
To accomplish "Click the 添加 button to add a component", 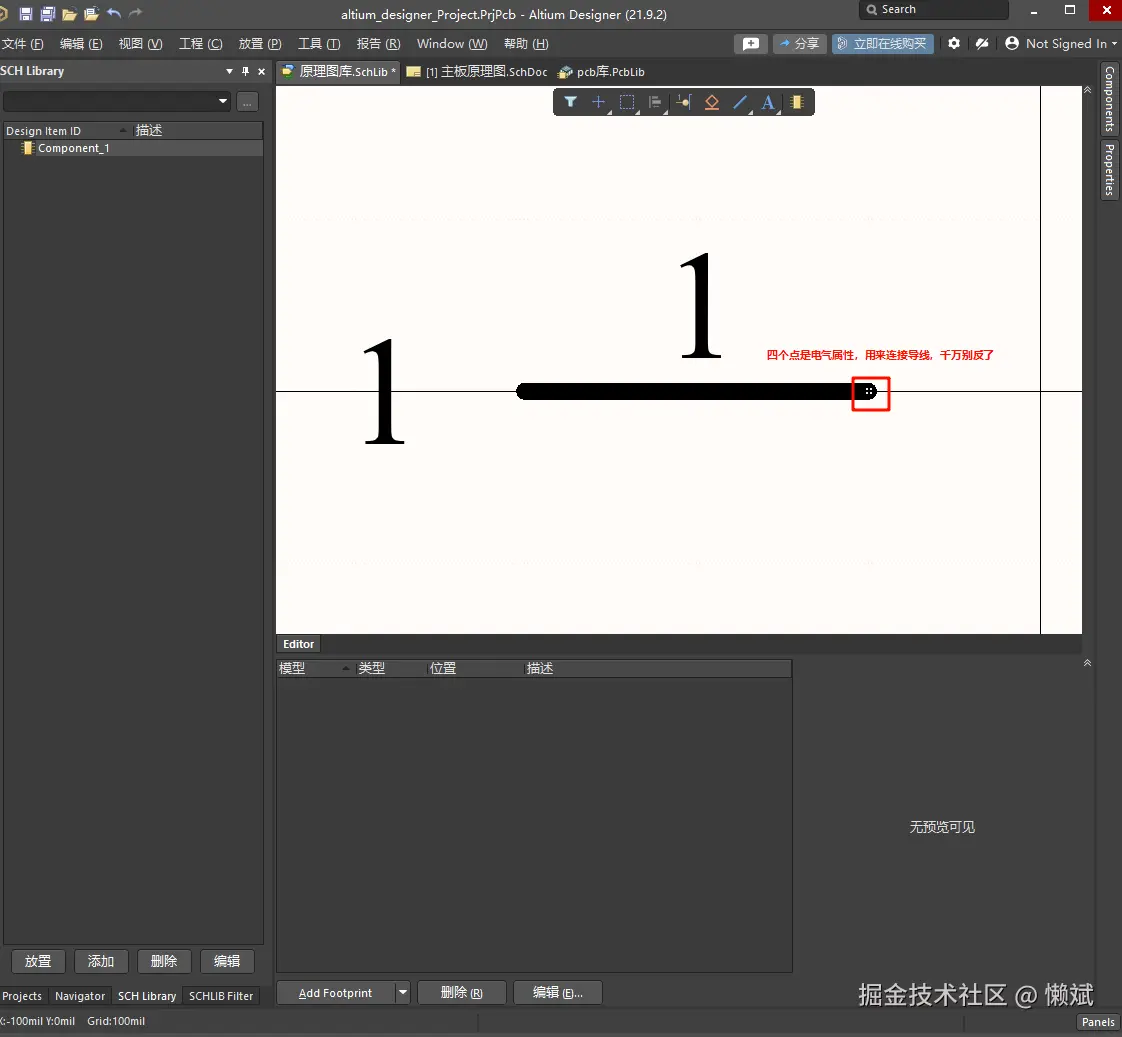I will click(x=101, y=961).
